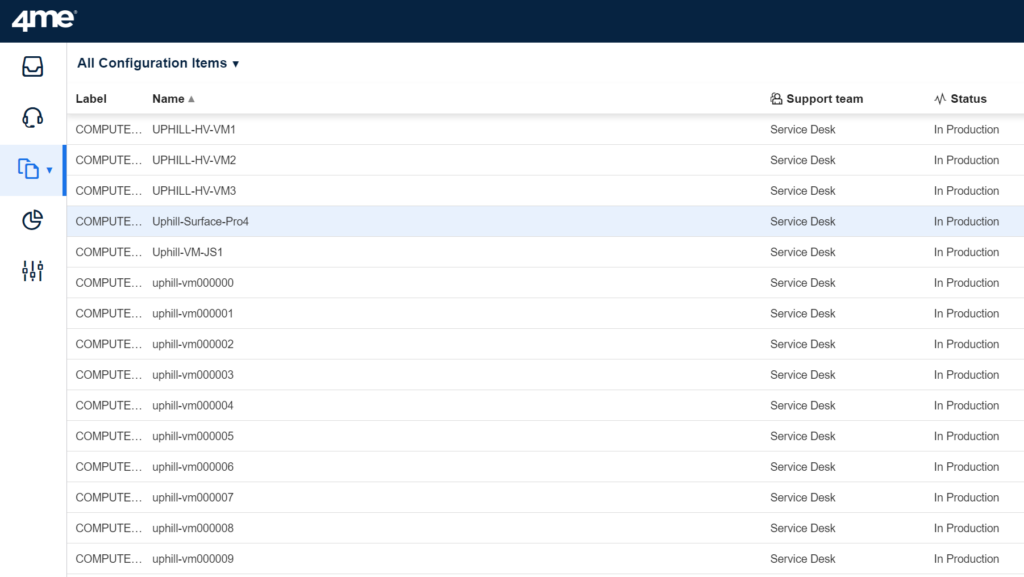
Task: Click the person icon beside Support team
Action: tap(777, 98)
